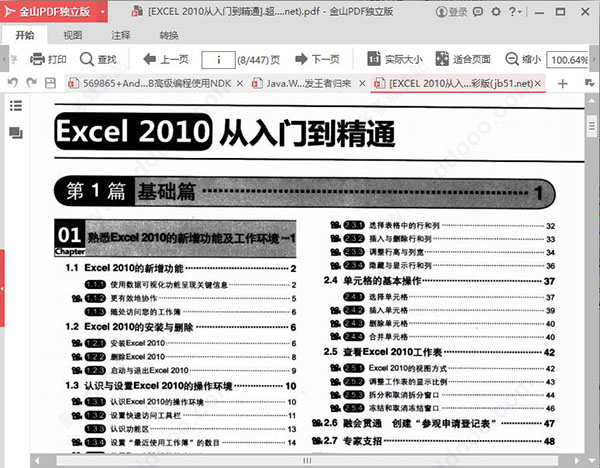The width and height of the screenshot is (600, 468).
Task: Click the '设置快速访问工具栏' contents line
Action: (x=184, y=415)
